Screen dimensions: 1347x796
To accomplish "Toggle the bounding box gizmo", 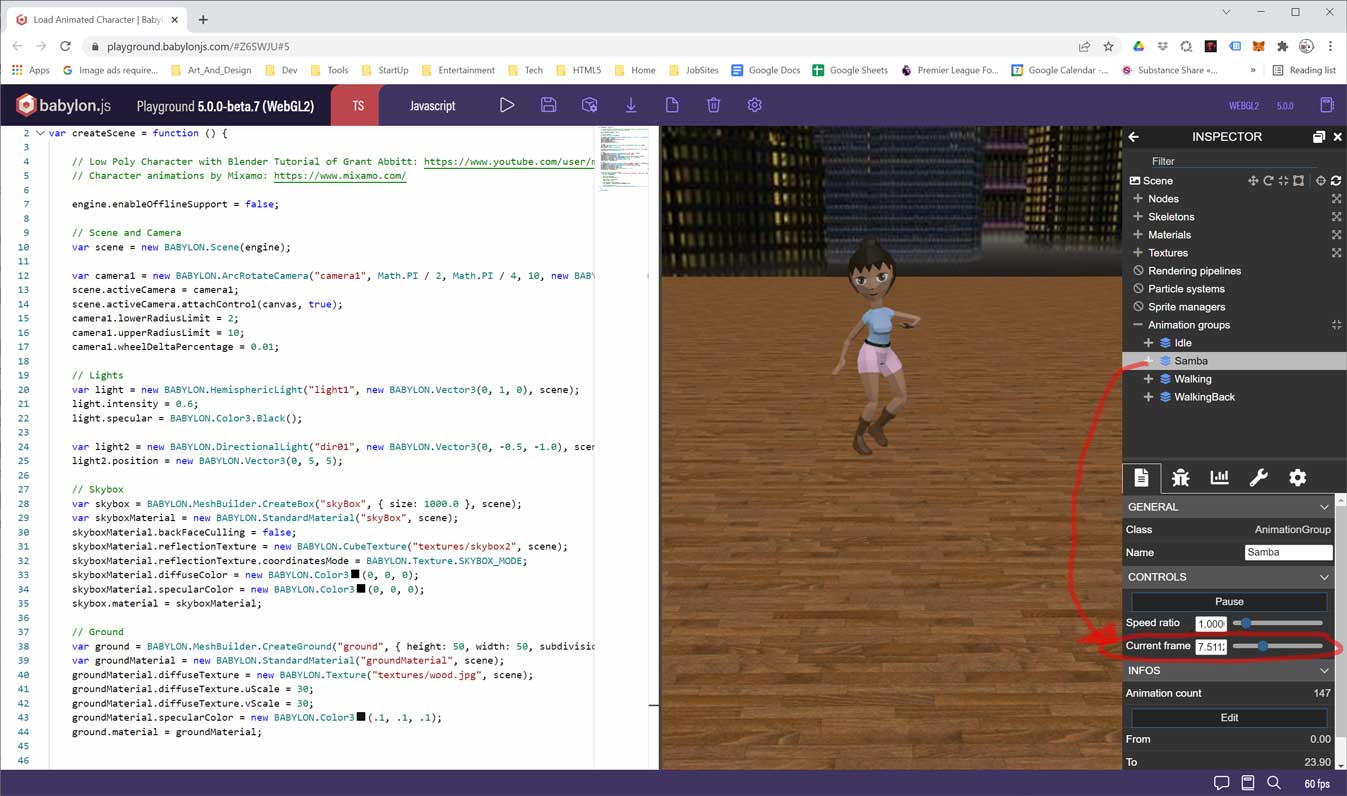I will point(1298,181).
